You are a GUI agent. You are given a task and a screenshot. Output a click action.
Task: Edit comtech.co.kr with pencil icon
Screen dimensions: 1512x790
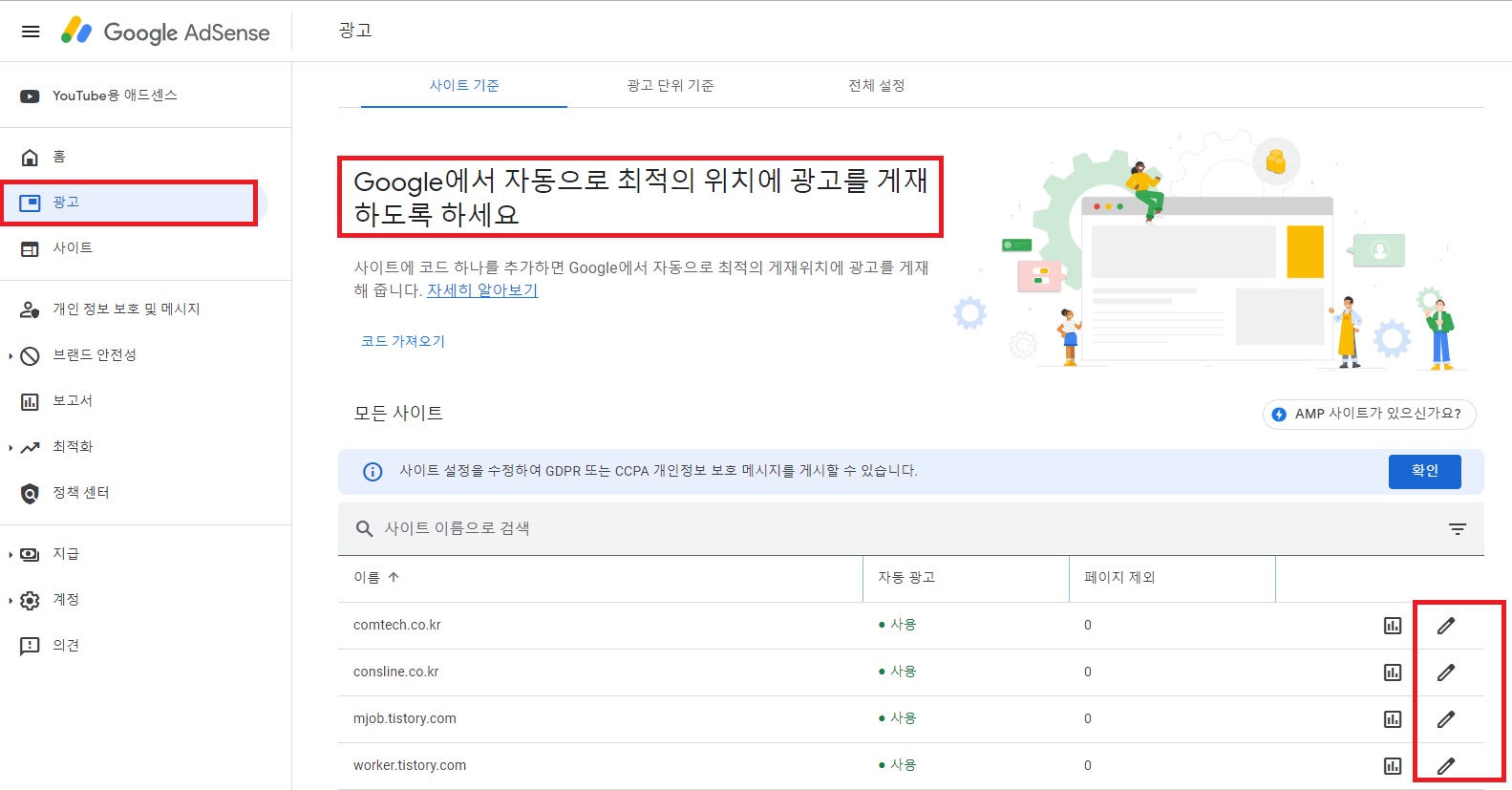[x=1446, y=626]
